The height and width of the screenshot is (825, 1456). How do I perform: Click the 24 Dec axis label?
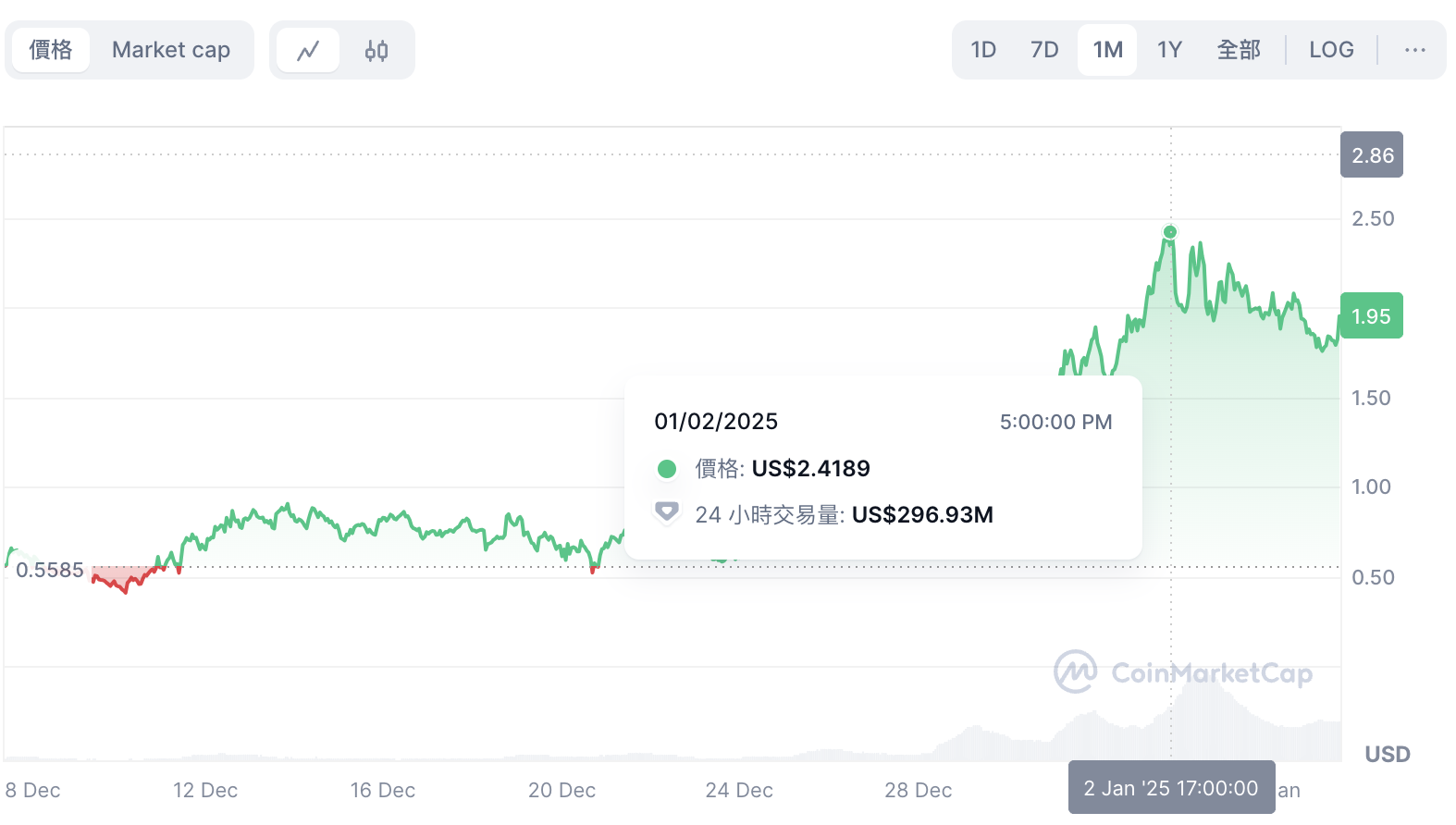739,791
